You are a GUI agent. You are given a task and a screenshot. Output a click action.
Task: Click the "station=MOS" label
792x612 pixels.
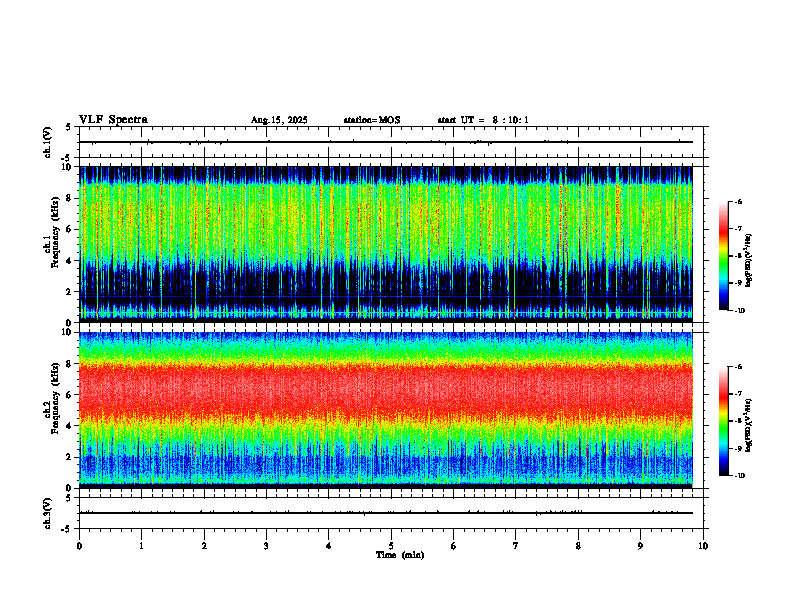(x=372, y=120)
